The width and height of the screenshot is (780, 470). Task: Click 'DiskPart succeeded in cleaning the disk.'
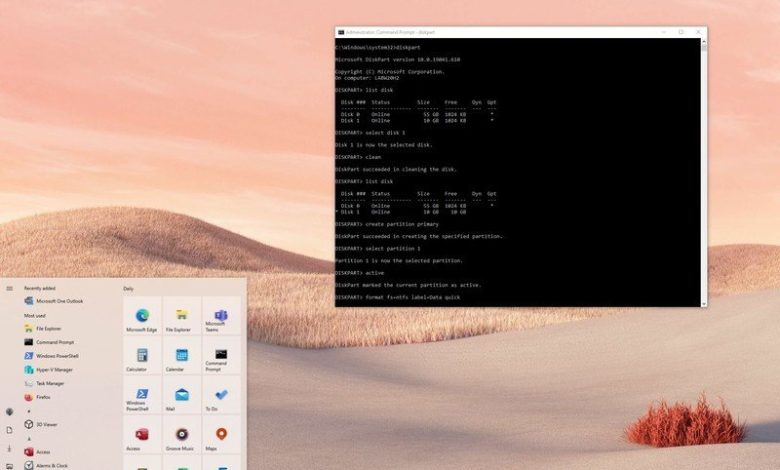[x=395, y=170]
